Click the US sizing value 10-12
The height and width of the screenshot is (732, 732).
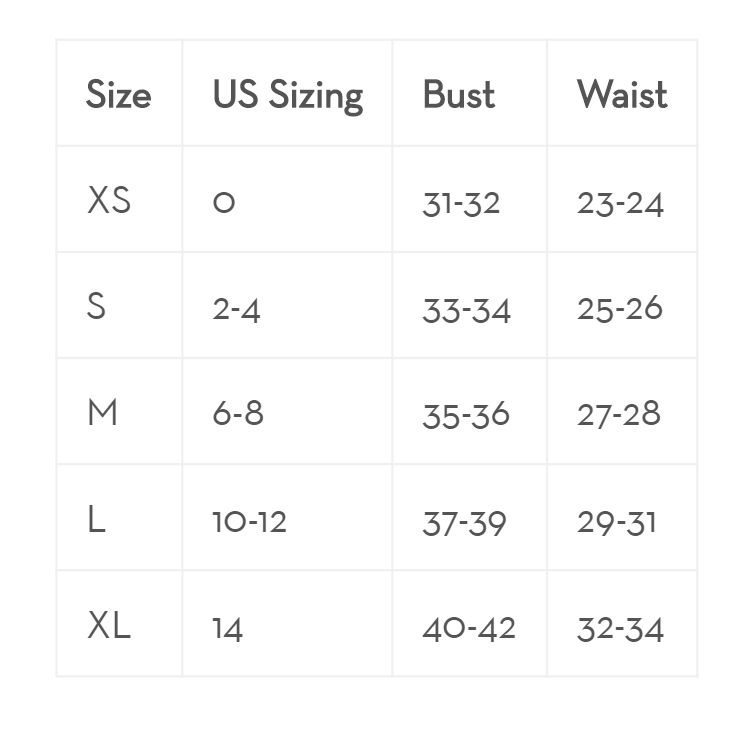249,521
